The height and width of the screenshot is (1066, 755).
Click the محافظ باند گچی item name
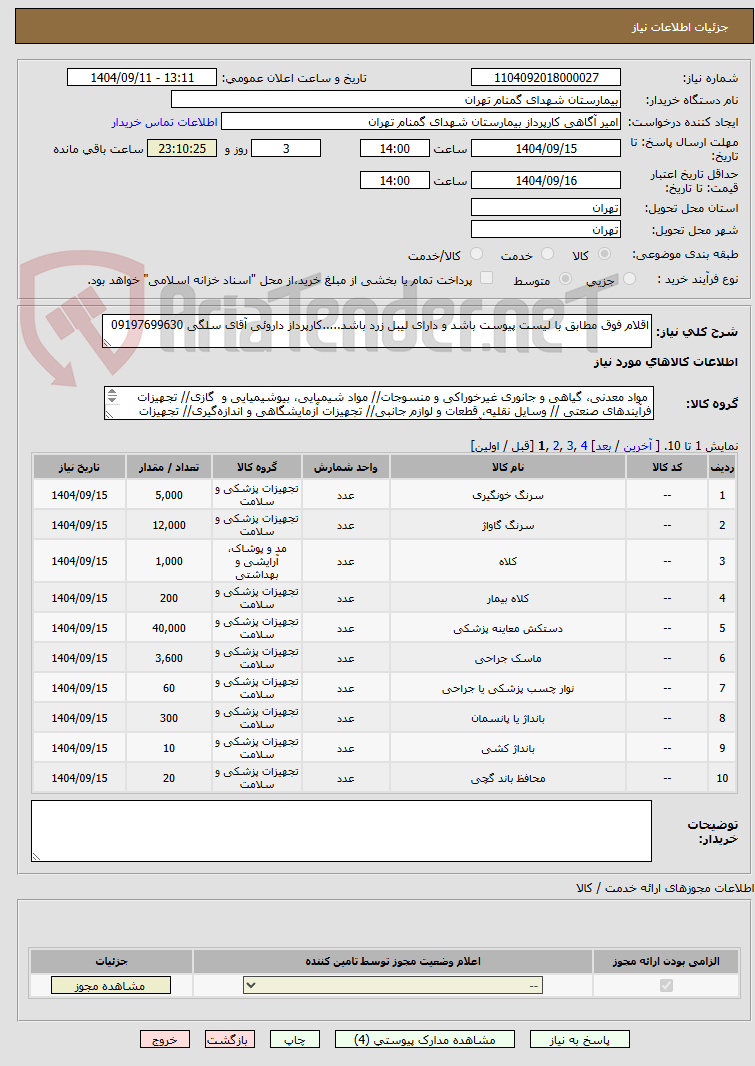coord(508,778)
